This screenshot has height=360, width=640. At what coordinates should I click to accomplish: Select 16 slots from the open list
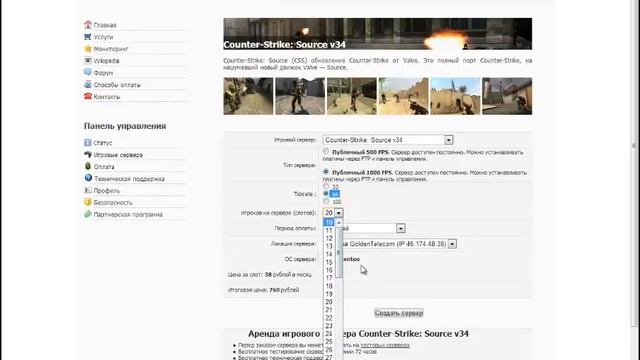click(x=329, y=270)
